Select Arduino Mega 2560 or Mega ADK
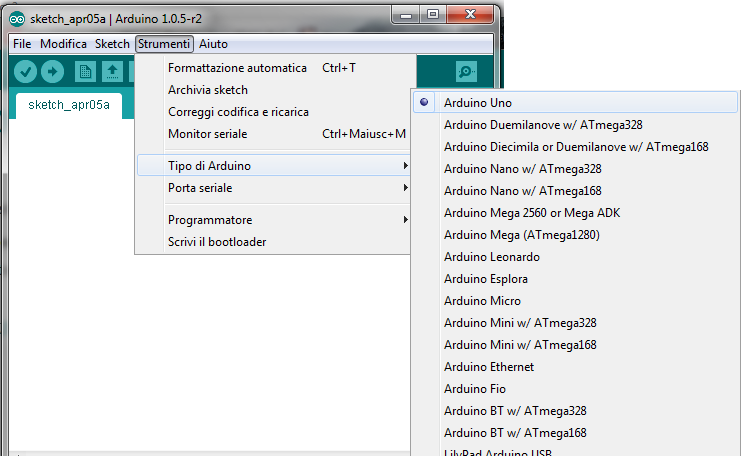The image size is (753, 459). coord(575,213)
